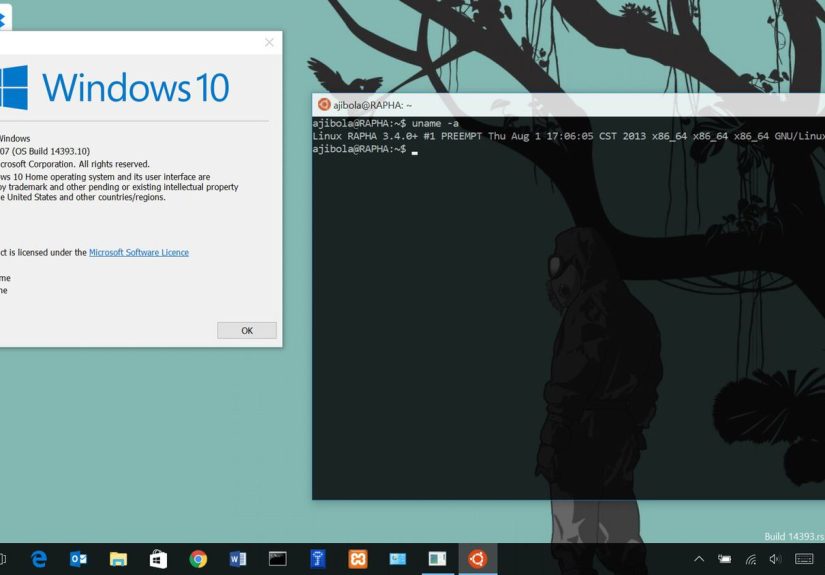Click the 'OS Build 14393.10' version text

[x=52, y=152]
